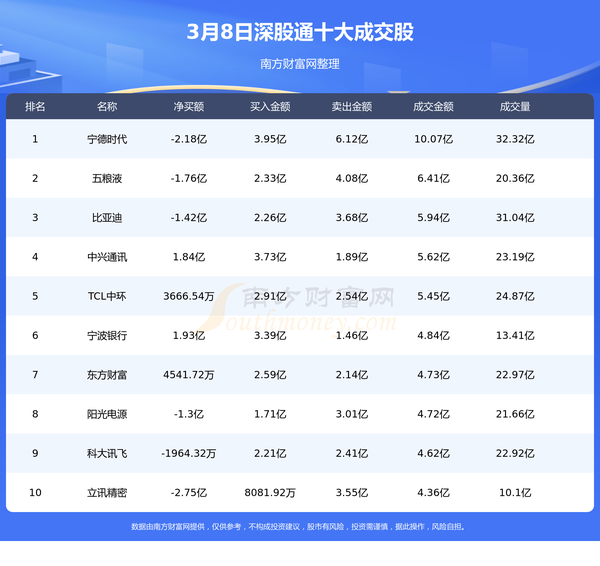Click turnover amount 5.45亿
The width and height of the screenshot is (600, 566).
click(433, 296)
